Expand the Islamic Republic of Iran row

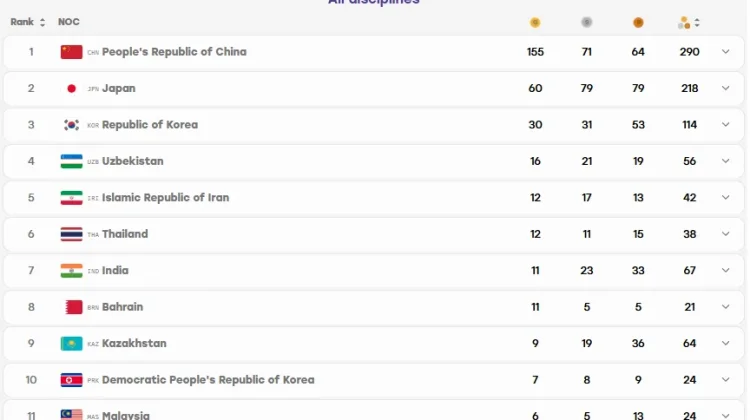726,198
